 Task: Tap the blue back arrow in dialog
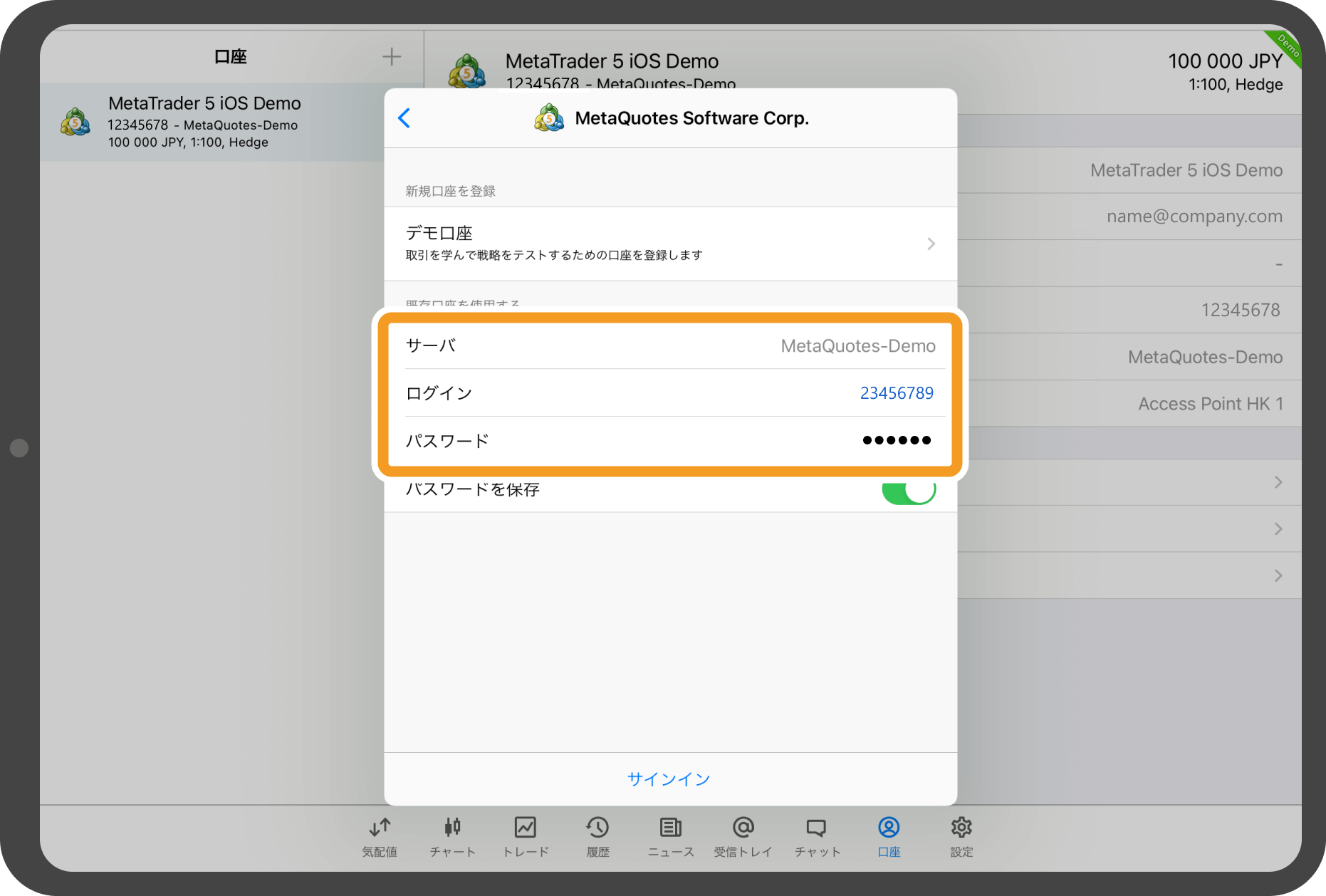(404, 118)
